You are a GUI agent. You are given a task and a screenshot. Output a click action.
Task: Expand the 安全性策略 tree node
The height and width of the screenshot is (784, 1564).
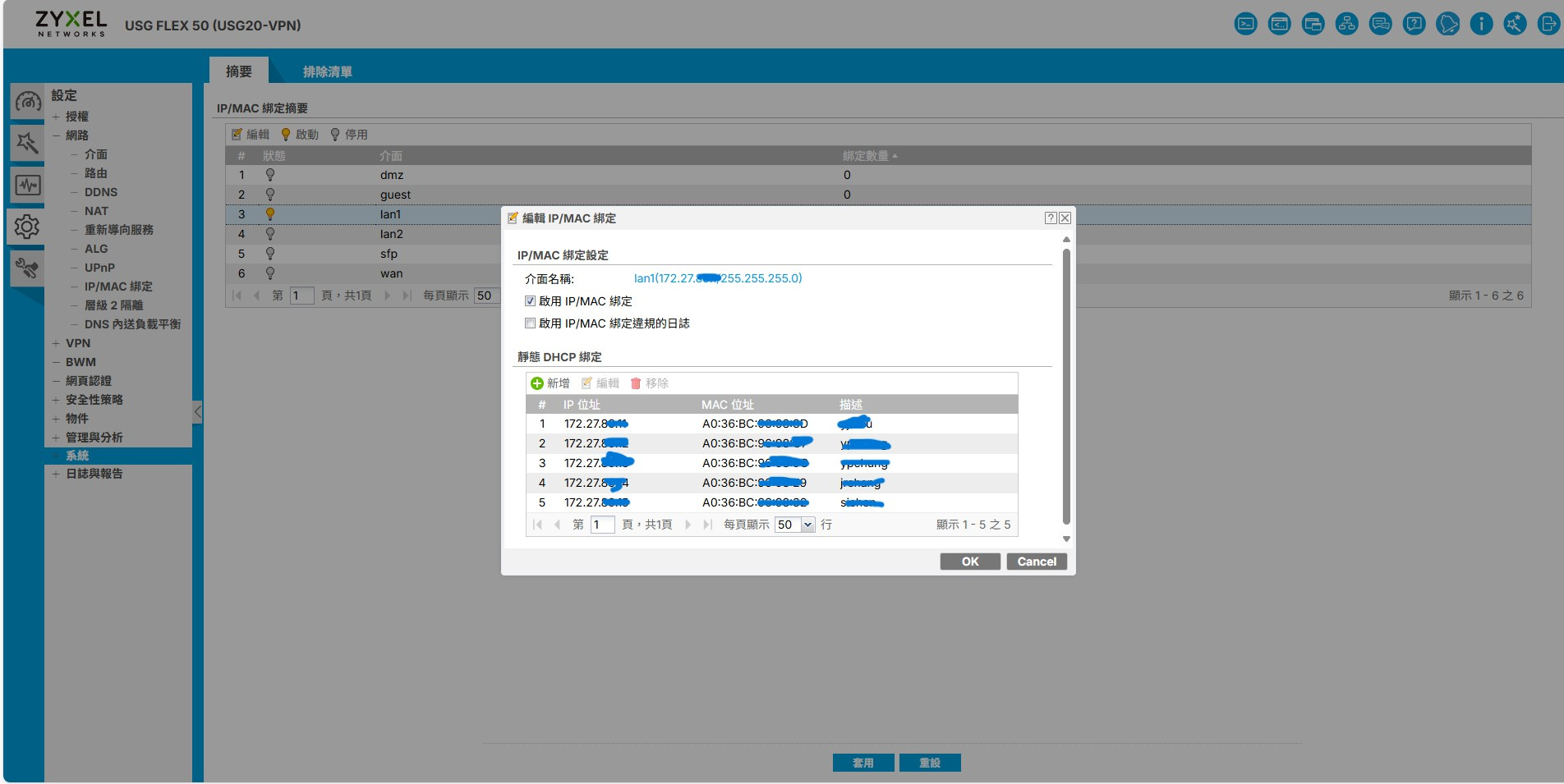(x=56, y=400)
